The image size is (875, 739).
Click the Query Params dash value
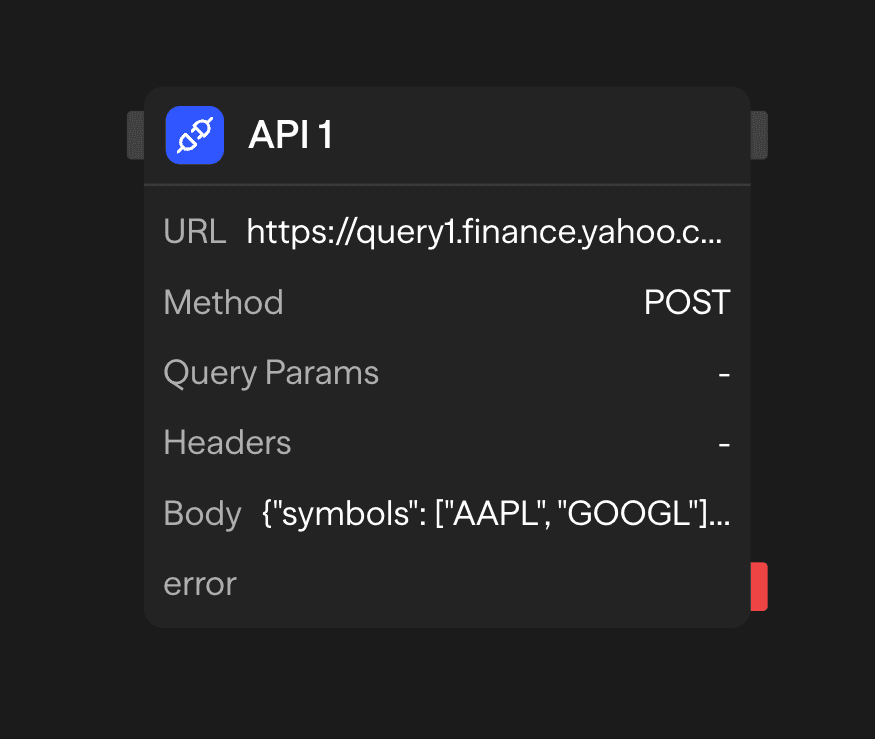tap(724, 372)
